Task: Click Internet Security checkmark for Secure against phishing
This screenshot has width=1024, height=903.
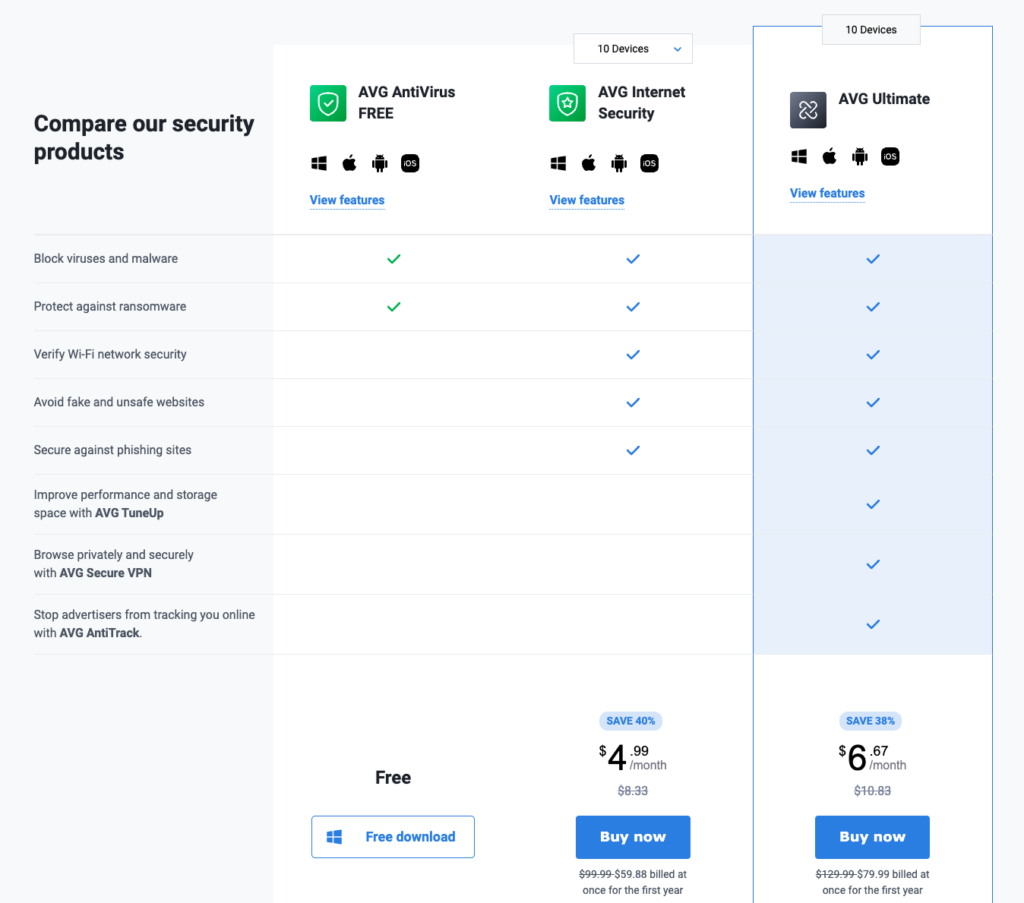Action: click(x=633, y=451)
